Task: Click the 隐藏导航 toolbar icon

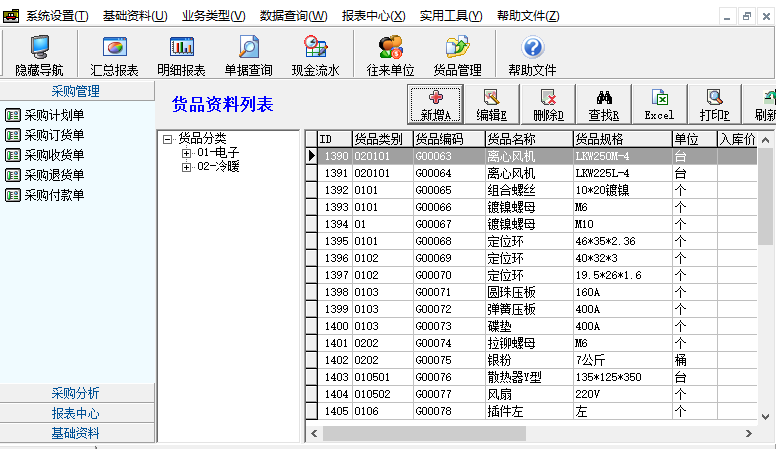Action: 39,55
